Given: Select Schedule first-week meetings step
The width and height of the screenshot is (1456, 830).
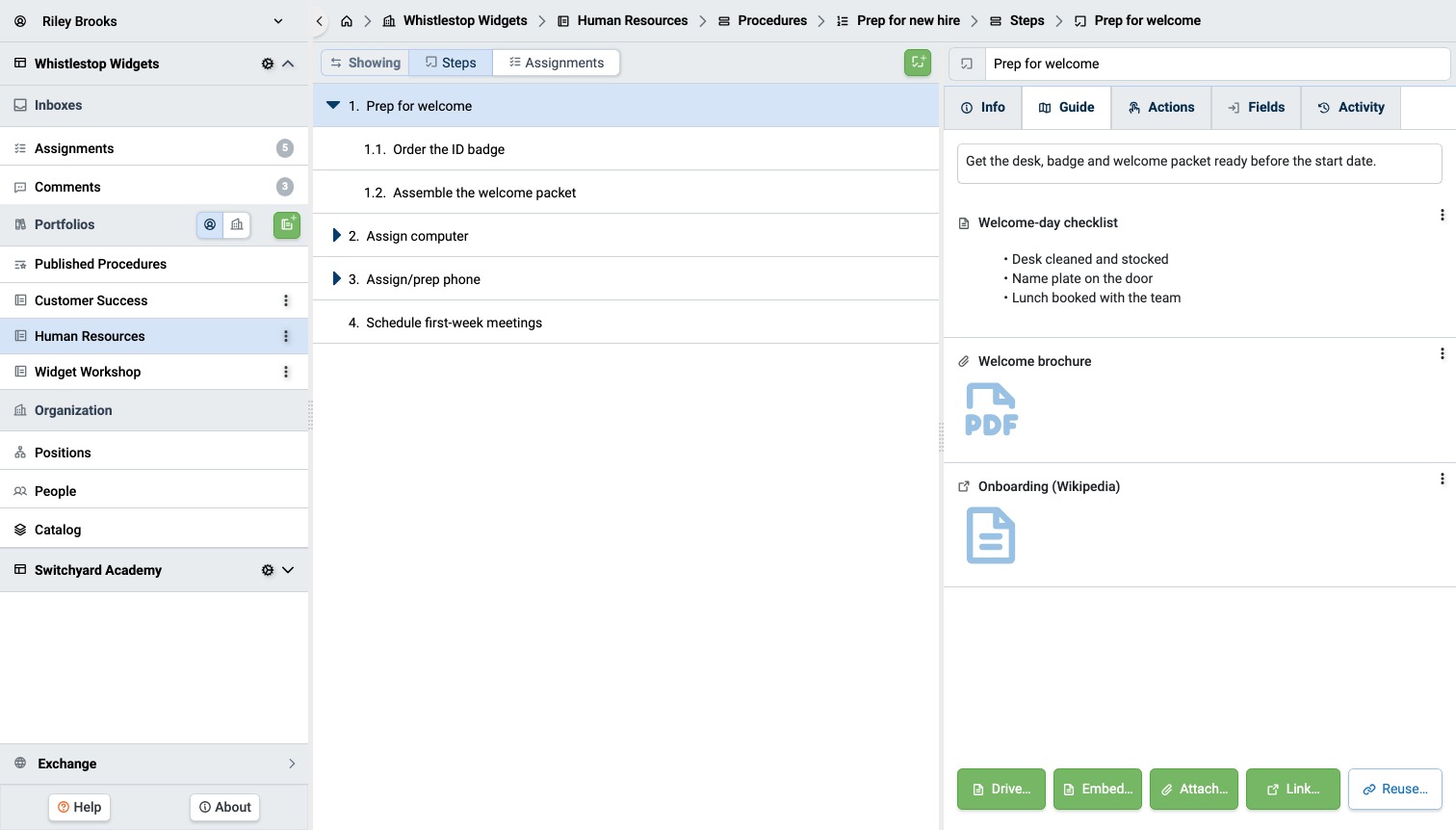Looking at the screenshot, I should (626, 323).
